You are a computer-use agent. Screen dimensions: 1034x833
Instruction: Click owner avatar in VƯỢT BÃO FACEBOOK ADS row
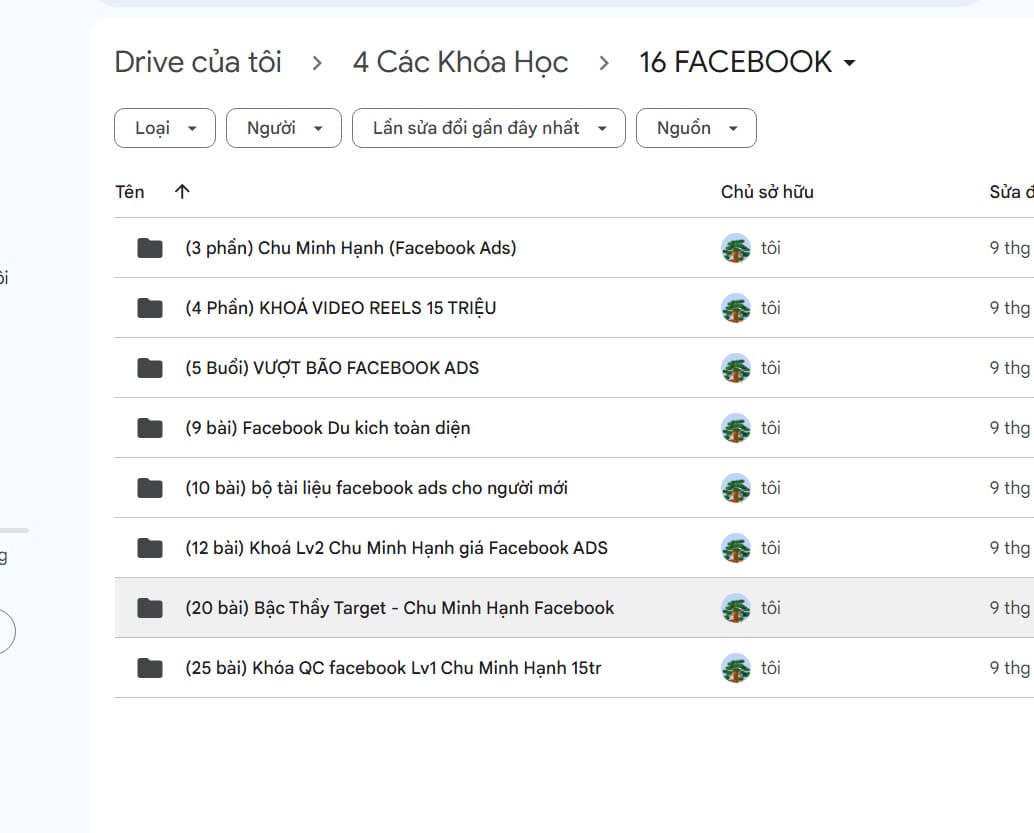[736, 368]
